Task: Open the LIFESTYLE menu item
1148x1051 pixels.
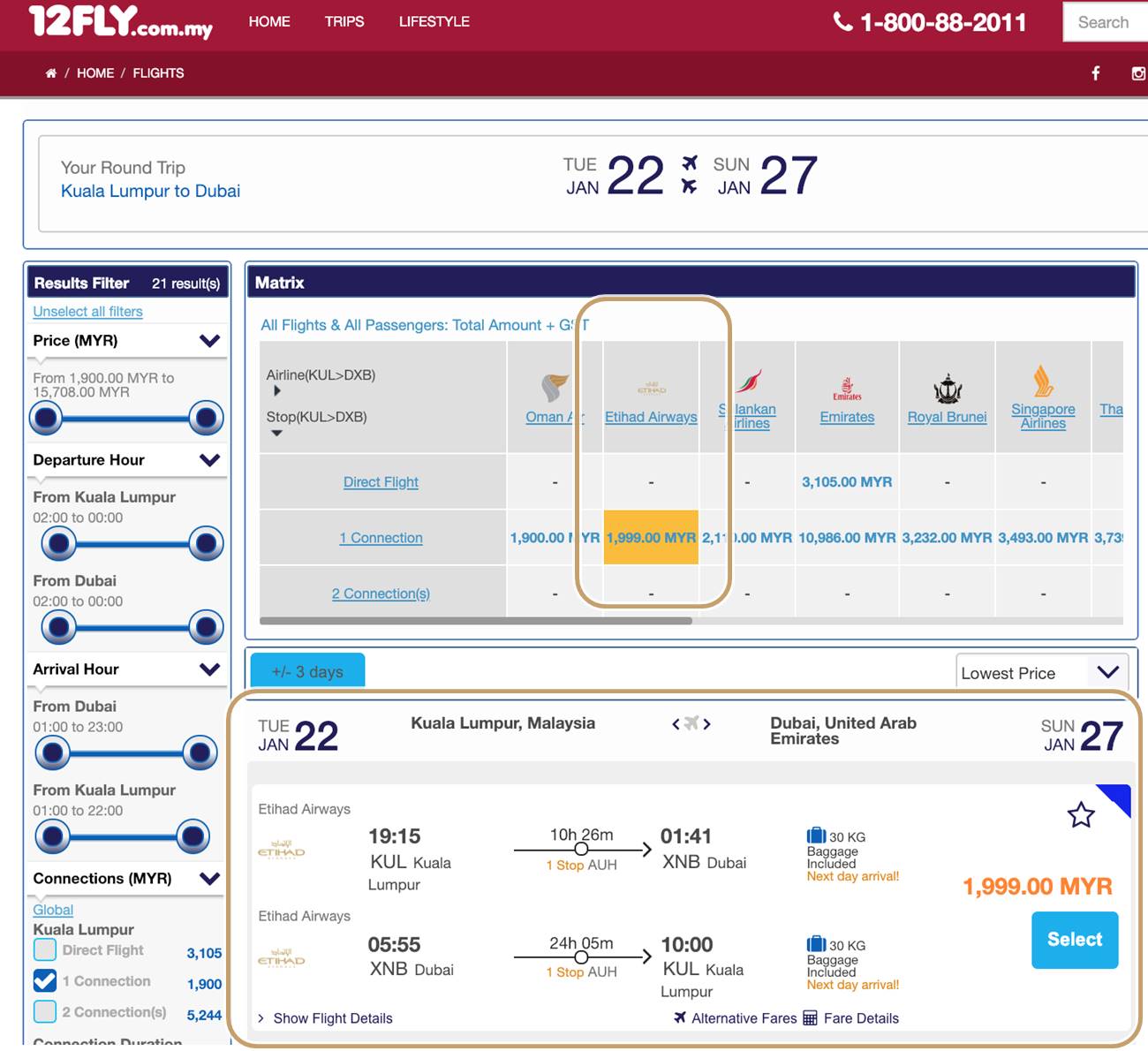Action: coord(434,21)
